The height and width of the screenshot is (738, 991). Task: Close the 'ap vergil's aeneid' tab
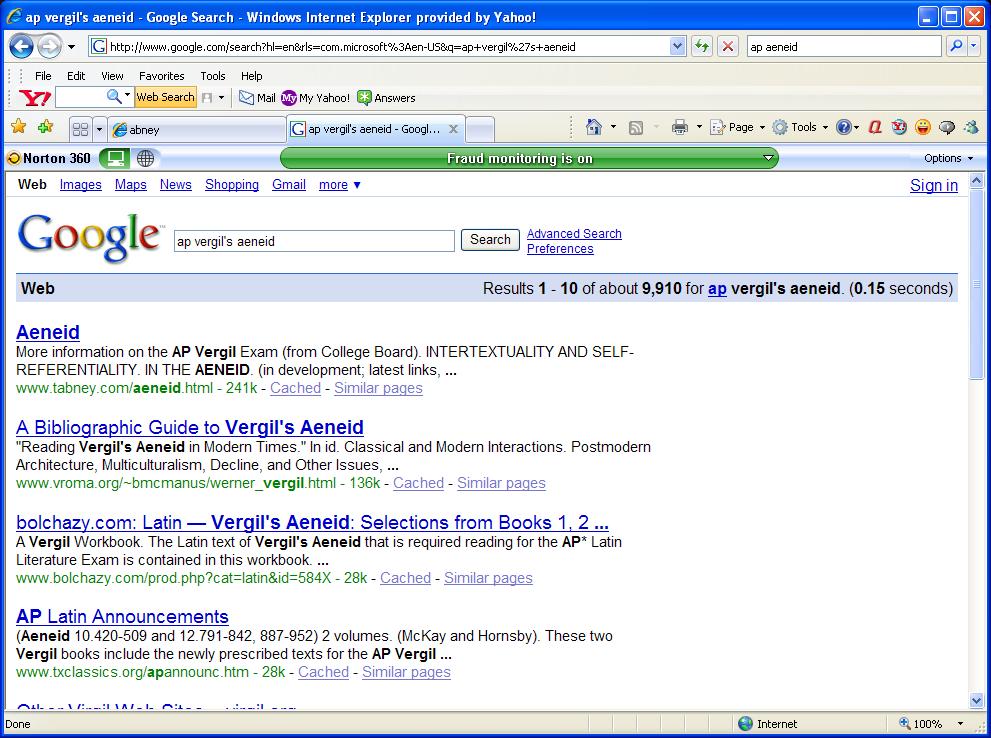coord(453,129)
